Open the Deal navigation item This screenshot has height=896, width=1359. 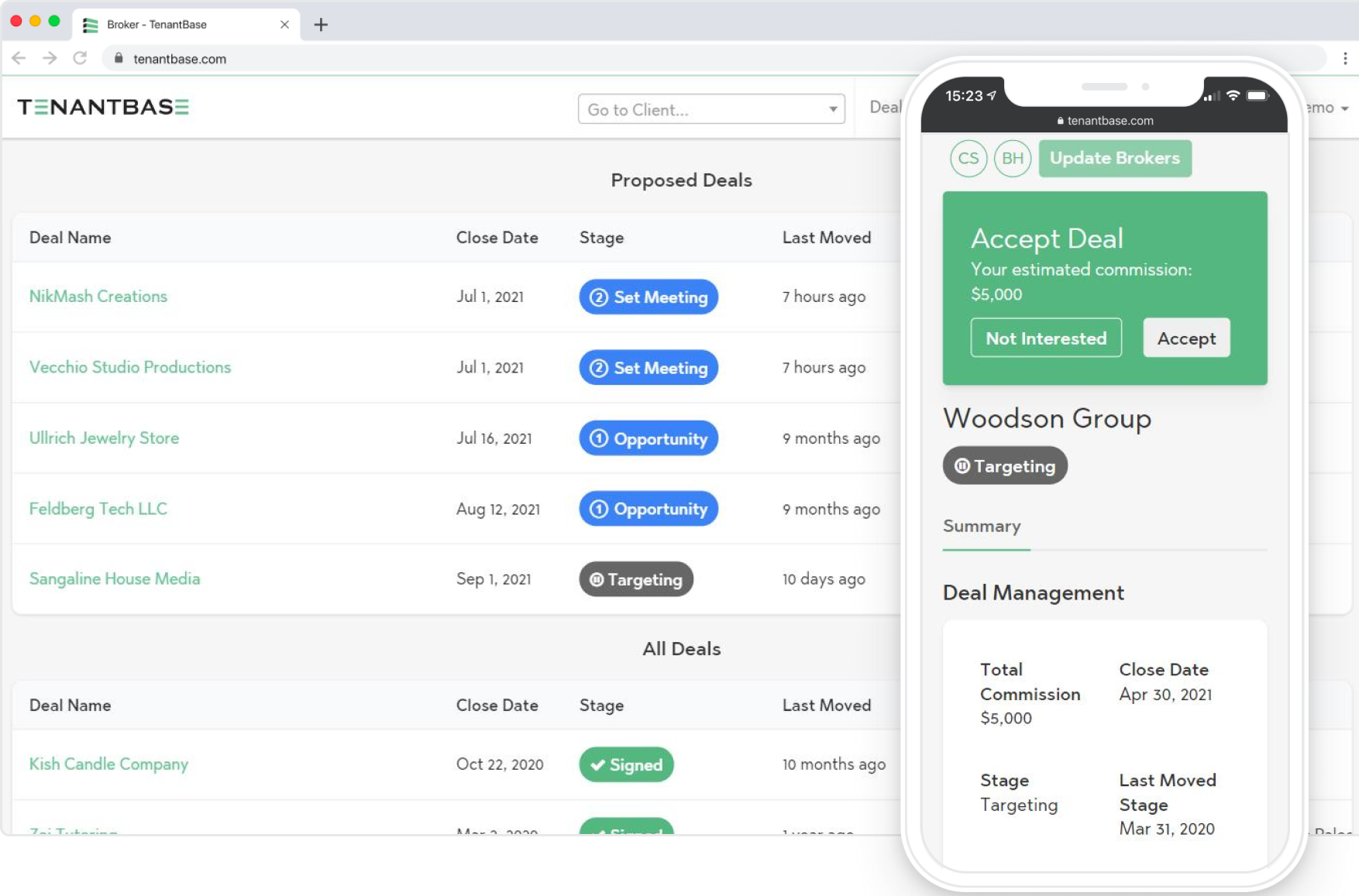point(886,107)
